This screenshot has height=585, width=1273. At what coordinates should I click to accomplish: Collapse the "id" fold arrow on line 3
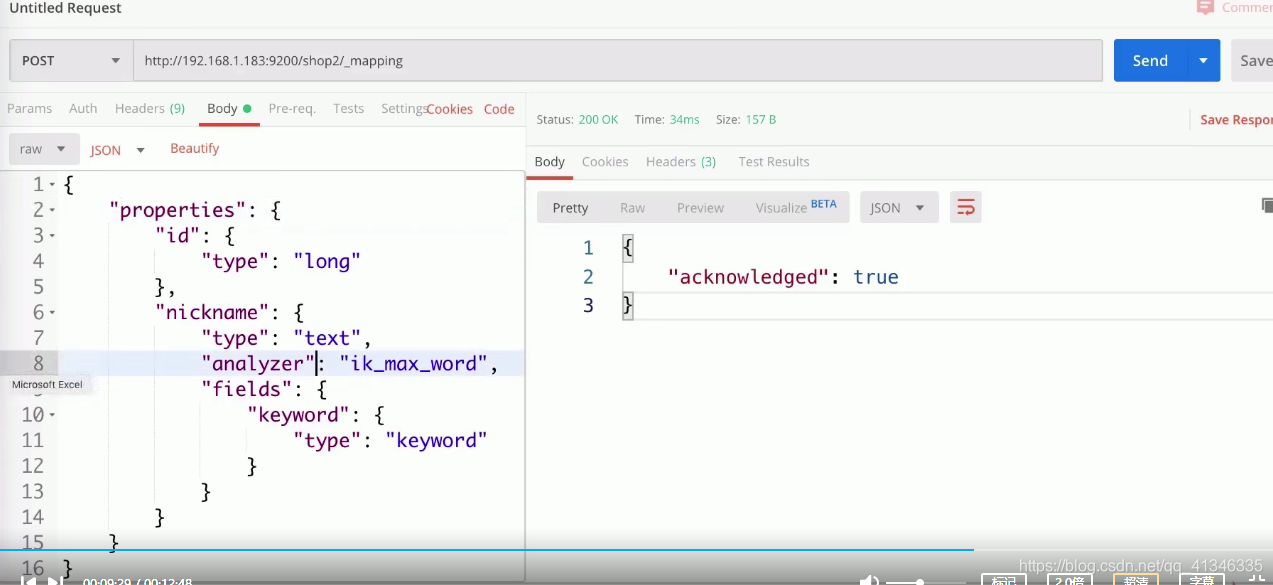coord(52,236)
